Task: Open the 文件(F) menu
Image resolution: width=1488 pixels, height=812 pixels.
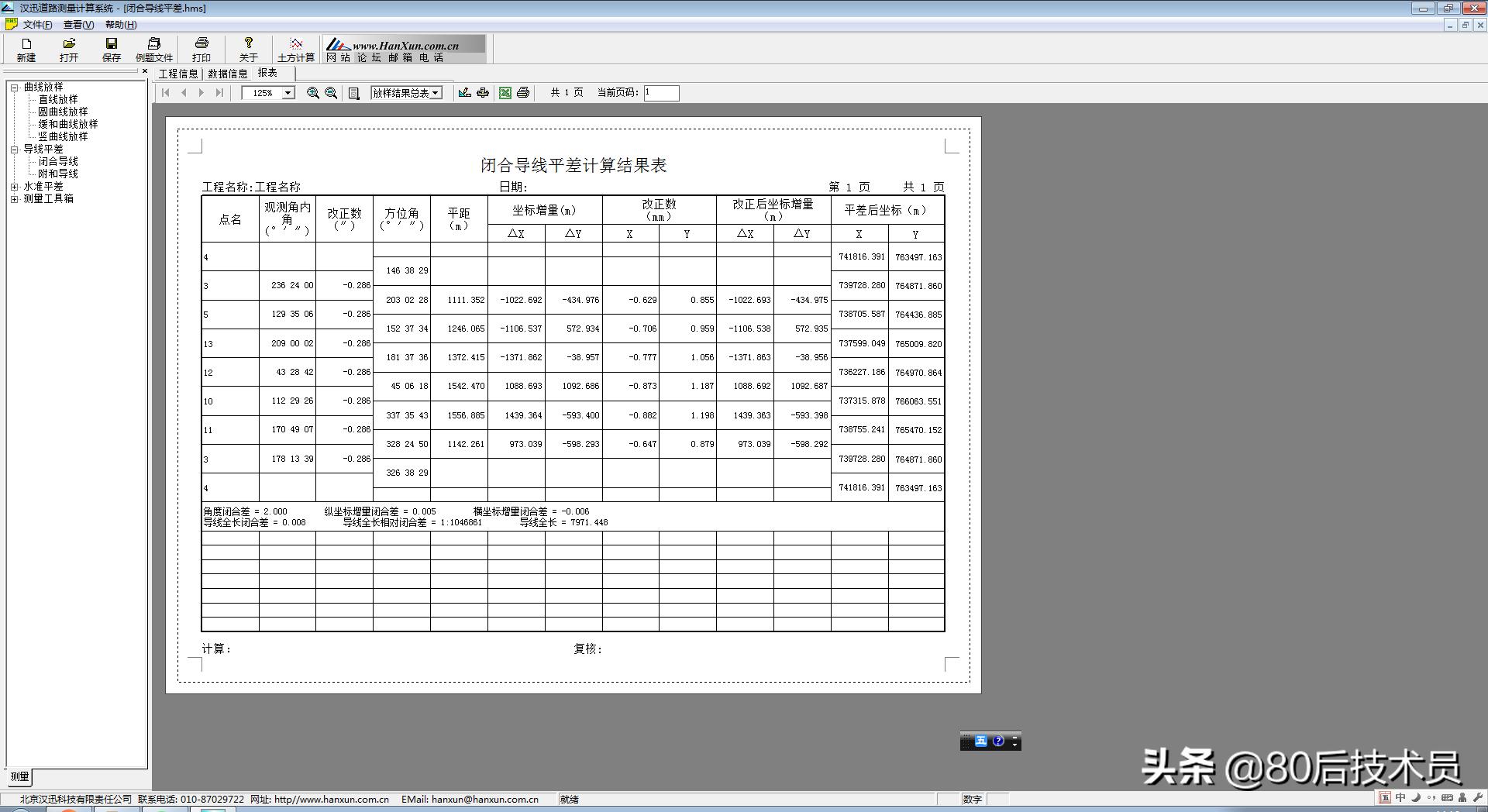Action: 37,25
